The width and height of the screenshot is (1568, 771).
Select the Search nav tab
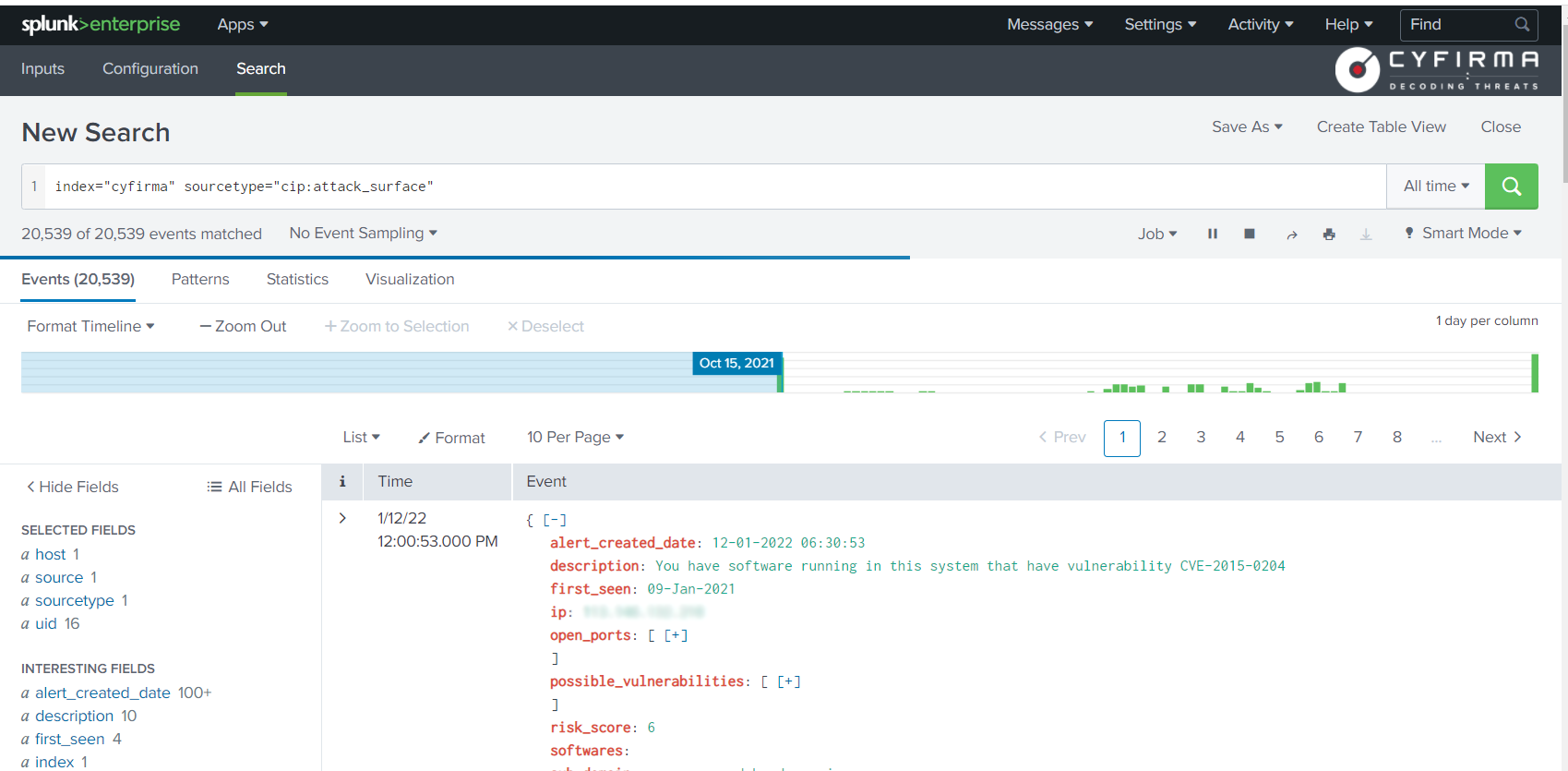[x=261, y=69]
